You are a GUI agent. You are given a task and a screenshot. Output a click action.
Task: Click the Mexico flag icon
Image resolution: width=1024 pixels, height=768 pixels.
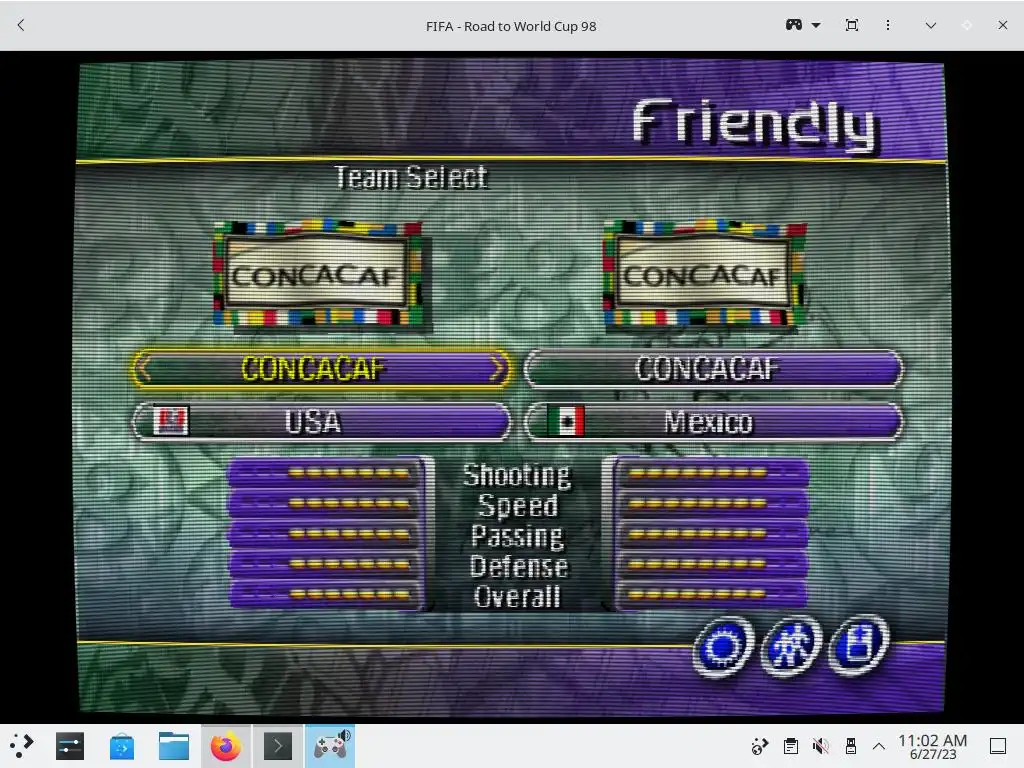click(x=566, y=421)
